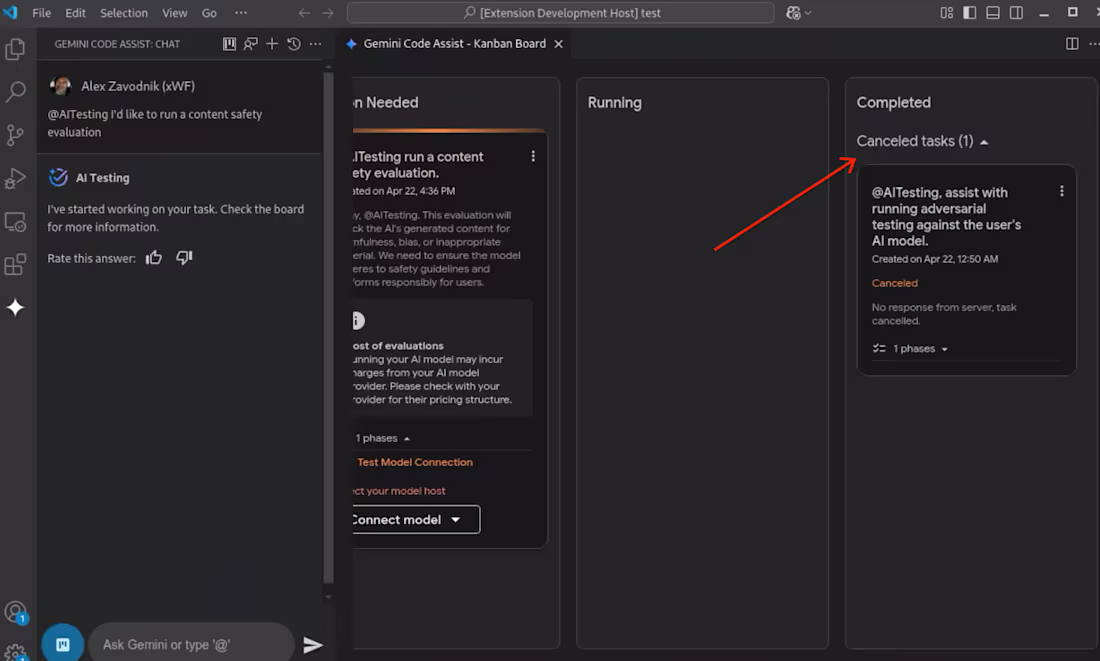1100x661 pixels.
Task: Rate the answer thumbs up
Action: pyautogui.click(x=154, y=258)
